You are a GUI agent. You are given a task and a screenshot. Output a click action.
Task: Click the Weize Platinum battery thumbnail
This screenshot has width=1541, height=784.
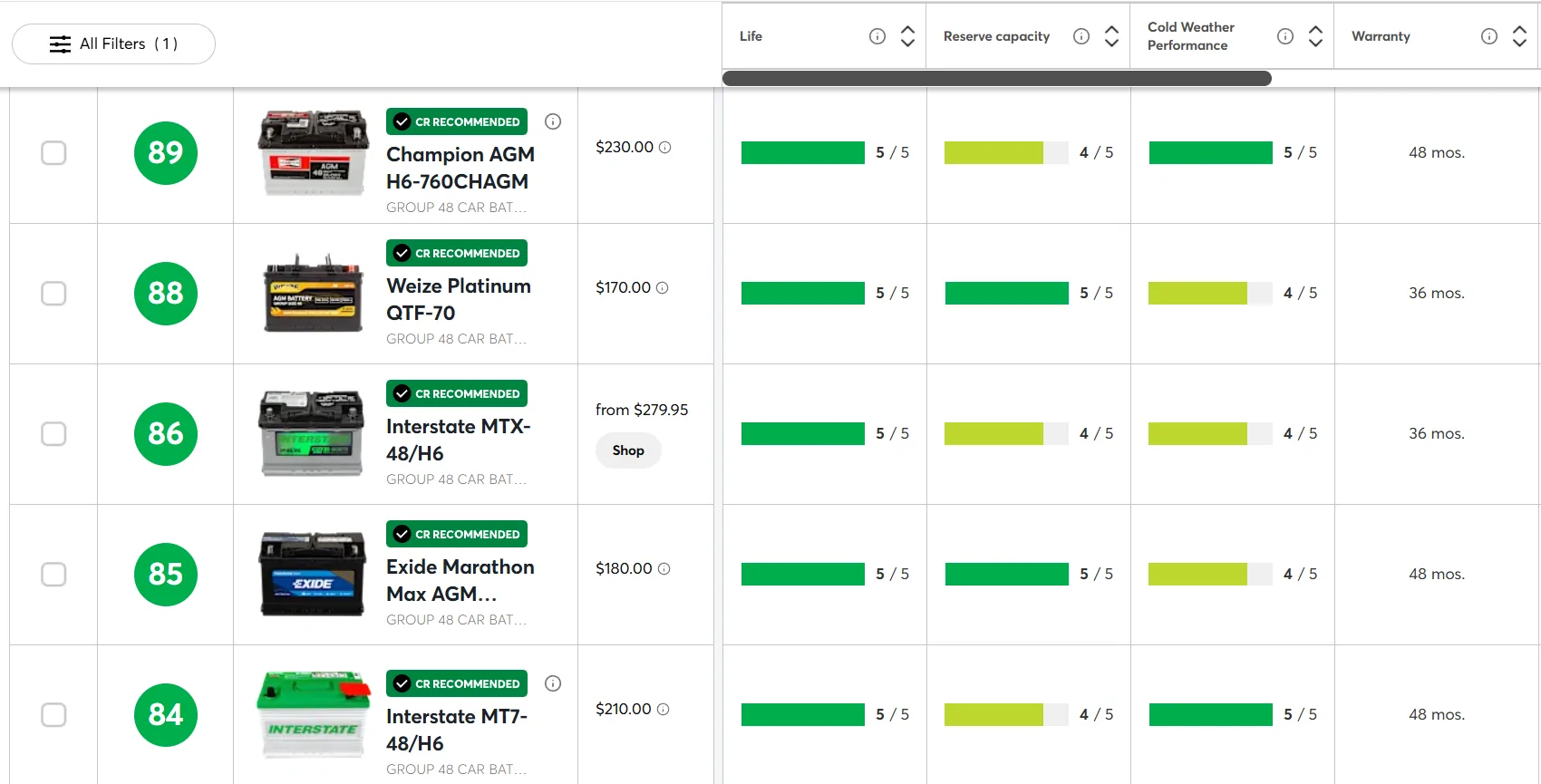[x=314, y=293]
